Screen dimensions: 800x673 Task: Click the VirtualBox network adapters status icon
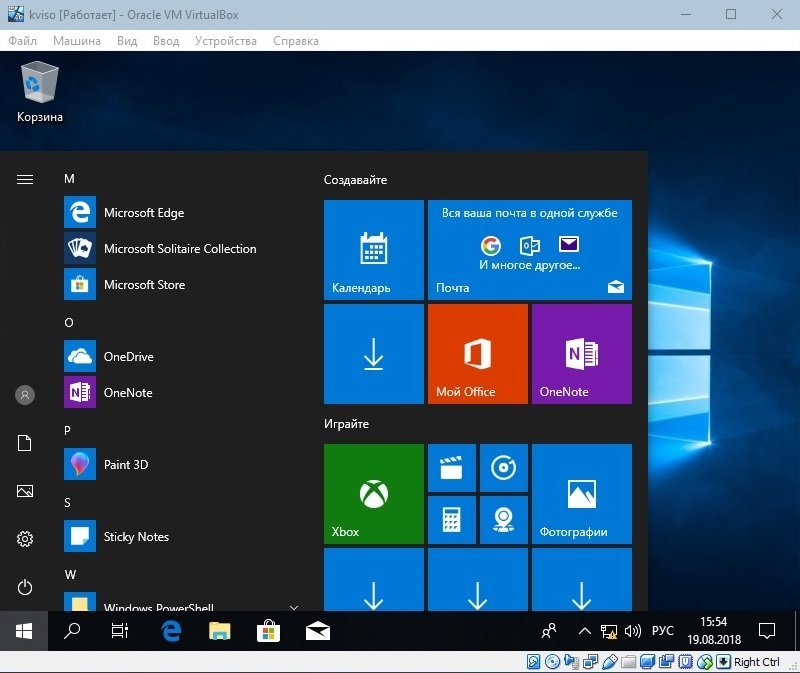pyautogui.click(x=590, y=662)
